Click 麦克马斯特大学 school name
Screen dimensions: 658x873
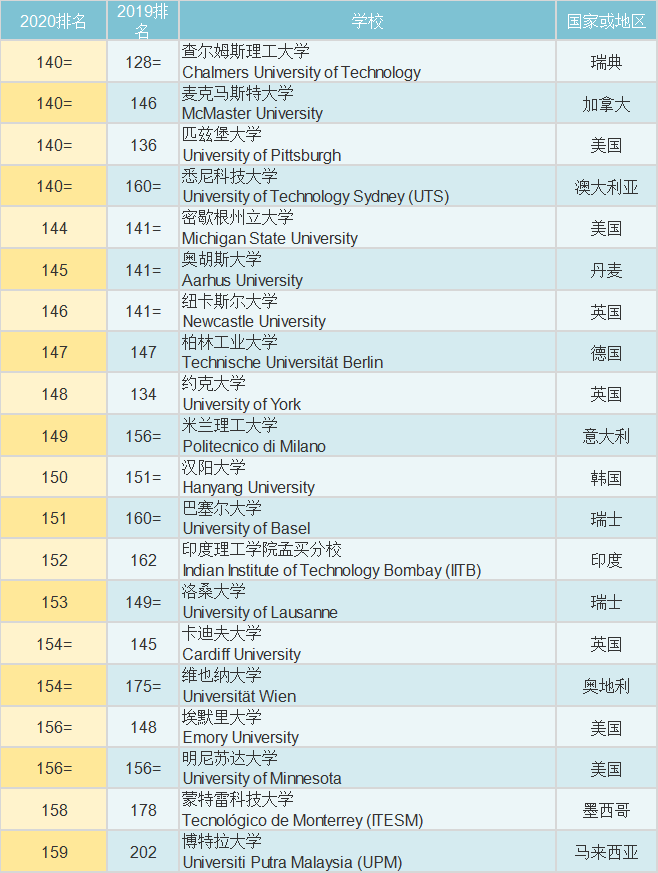(238, 93)
